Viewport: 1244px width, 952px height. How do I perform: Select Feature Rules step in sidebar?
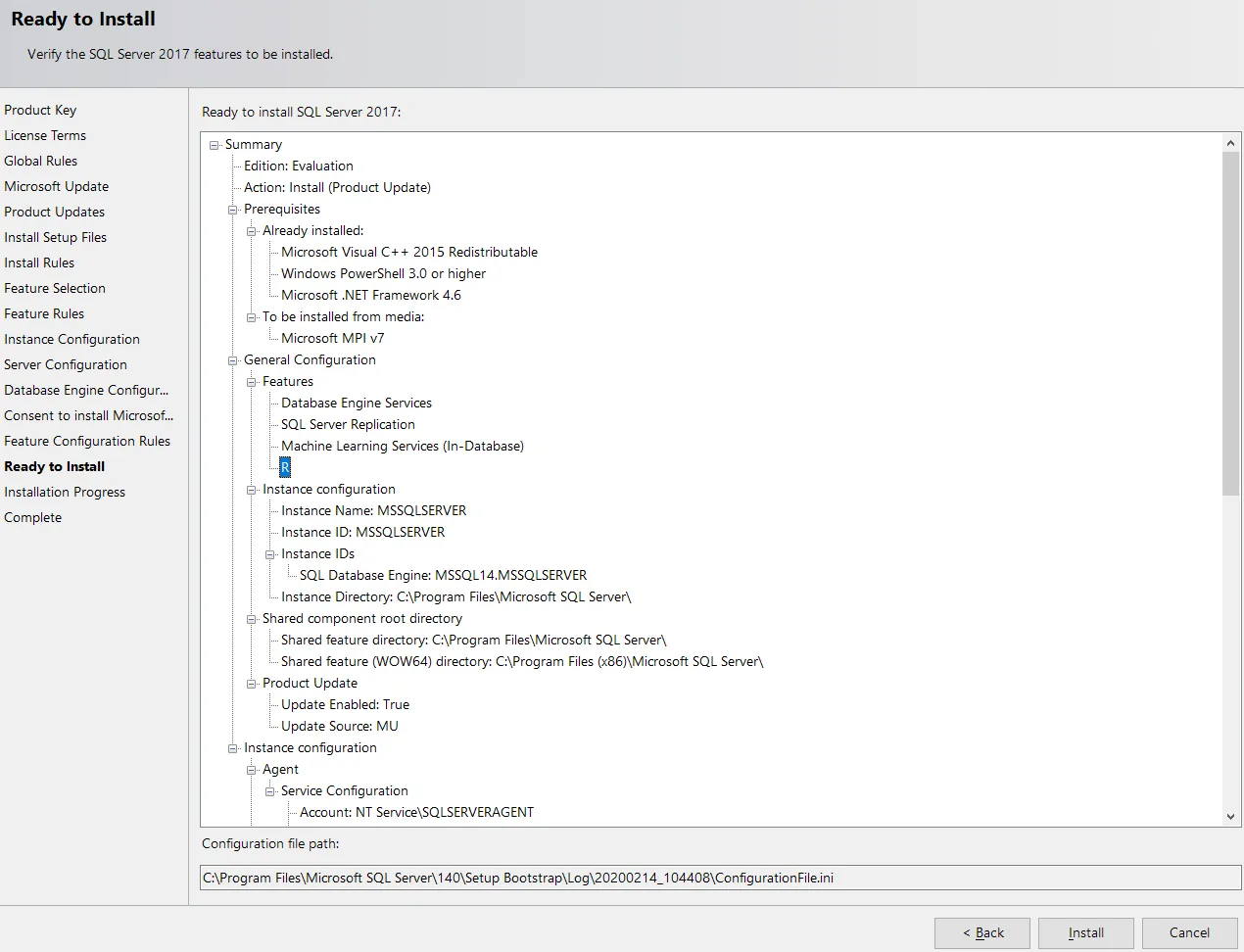44,313
